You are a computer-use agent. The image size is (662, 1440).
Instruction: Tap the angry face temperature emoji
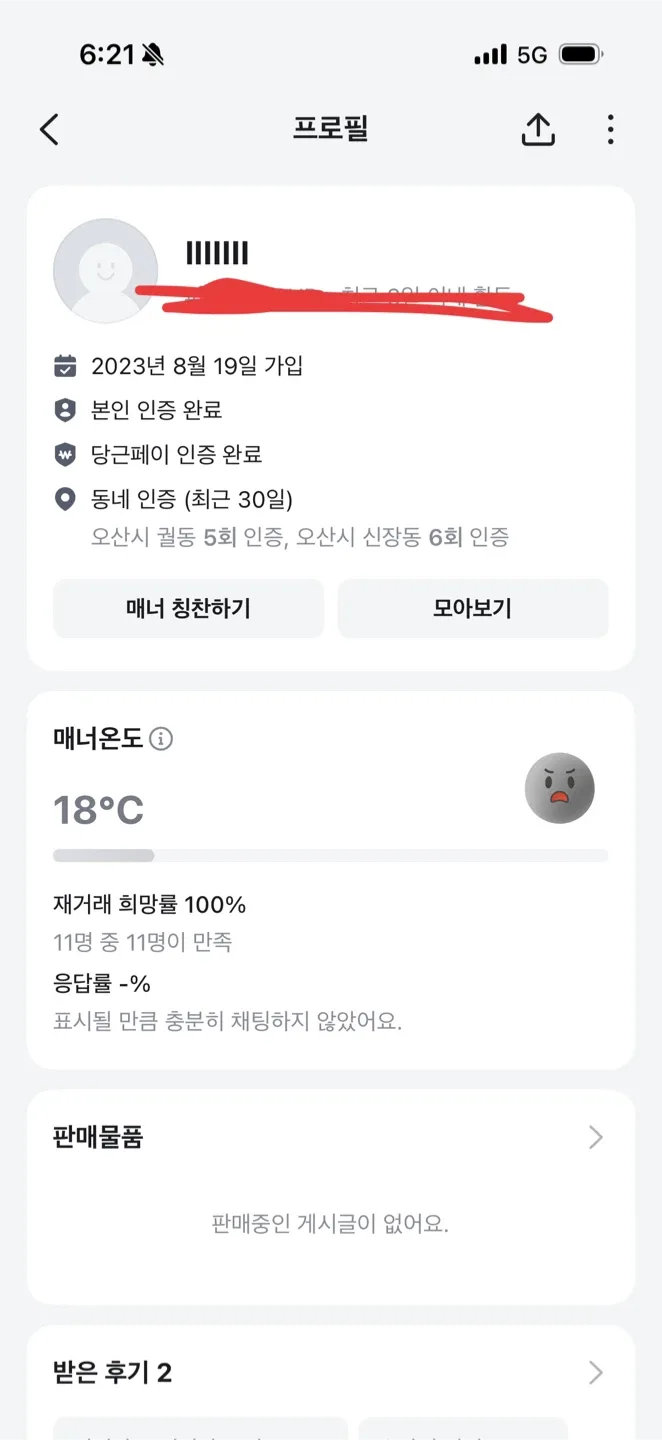point(560,789)
